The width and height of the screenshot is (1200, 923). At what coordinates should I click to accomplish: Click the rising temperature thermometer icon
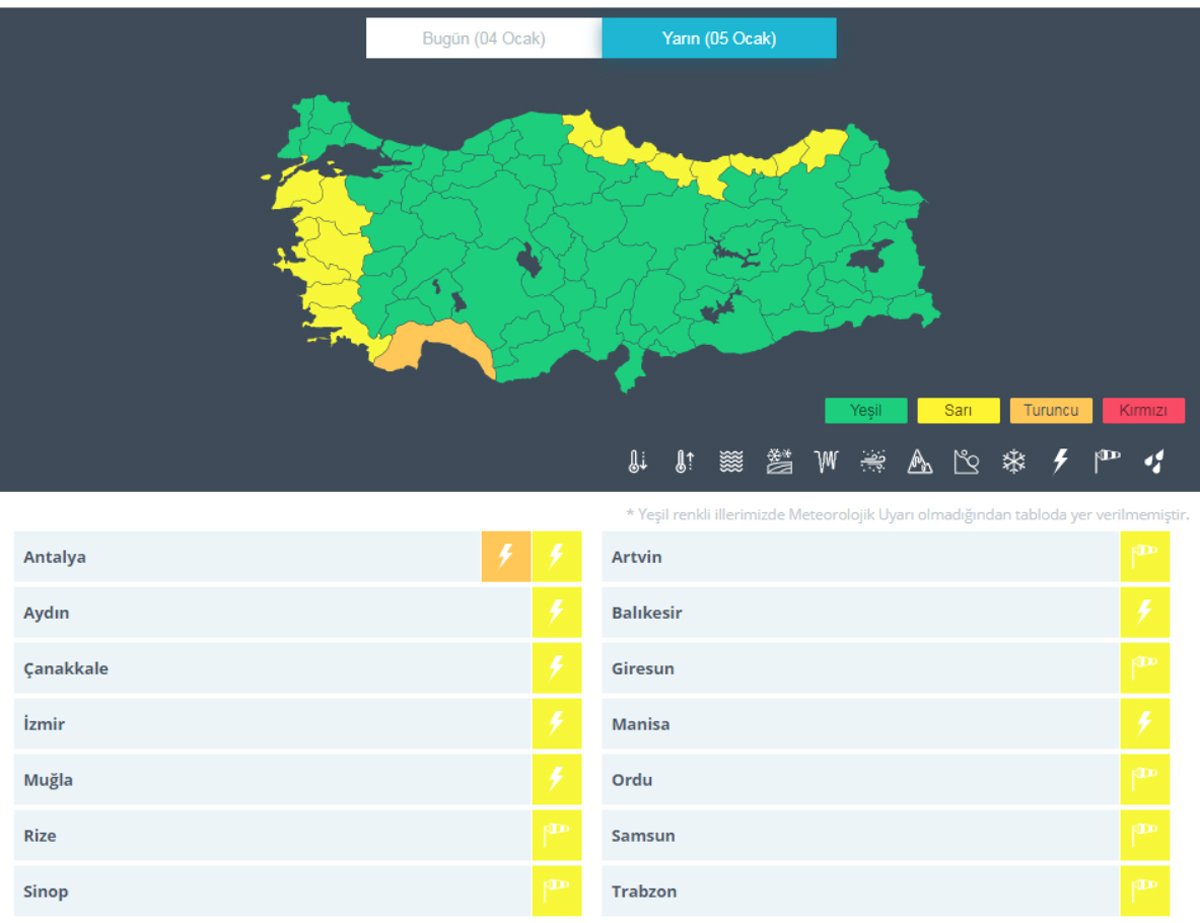click(x=684, y=461)
